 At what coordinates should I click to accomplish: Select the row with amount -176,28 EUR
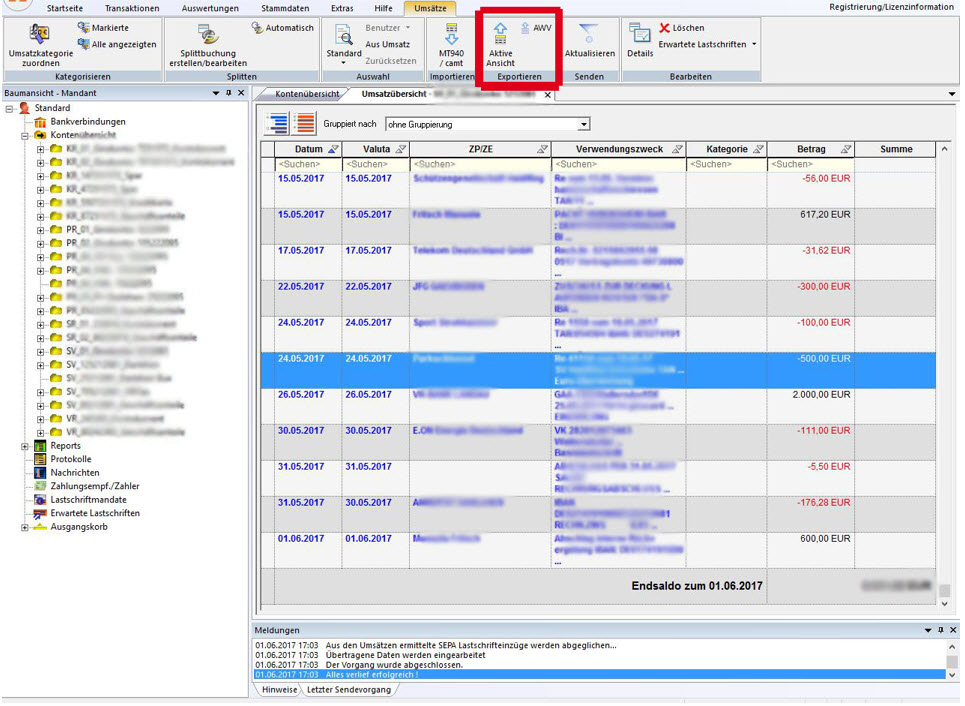tap(598, 515)
